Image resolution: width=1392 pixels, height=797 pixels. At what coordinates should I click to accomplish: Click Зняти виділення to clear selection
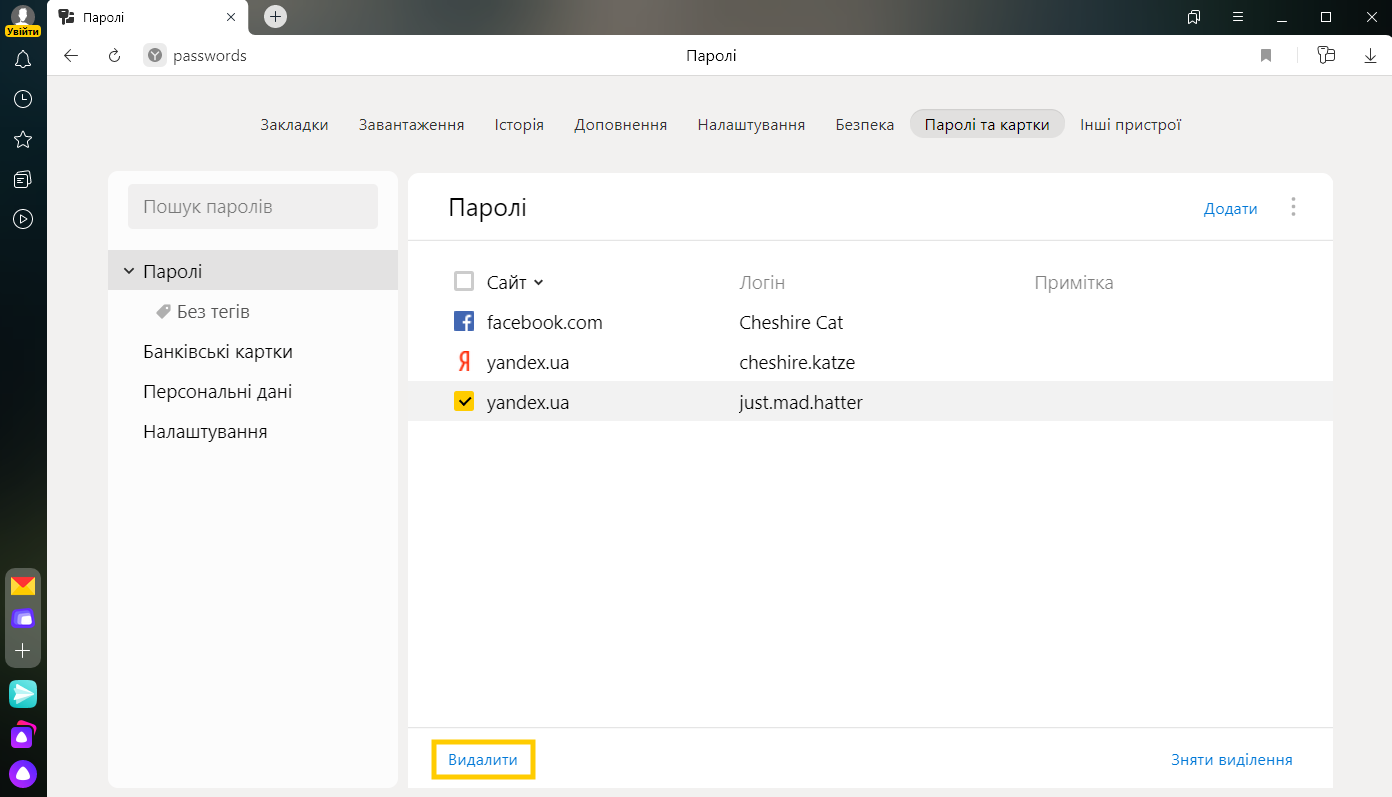pos(1232,760)
